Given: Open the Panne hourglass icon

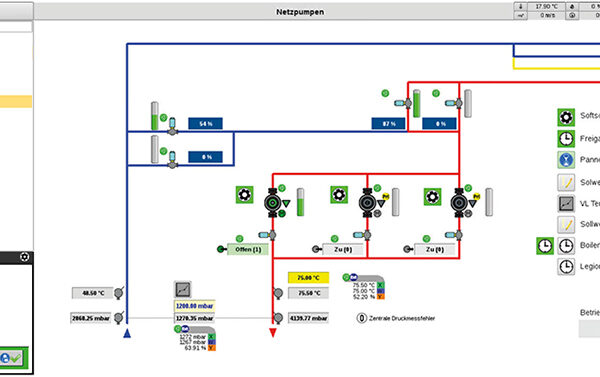Looking at the screenshot, I should point(566,160).
